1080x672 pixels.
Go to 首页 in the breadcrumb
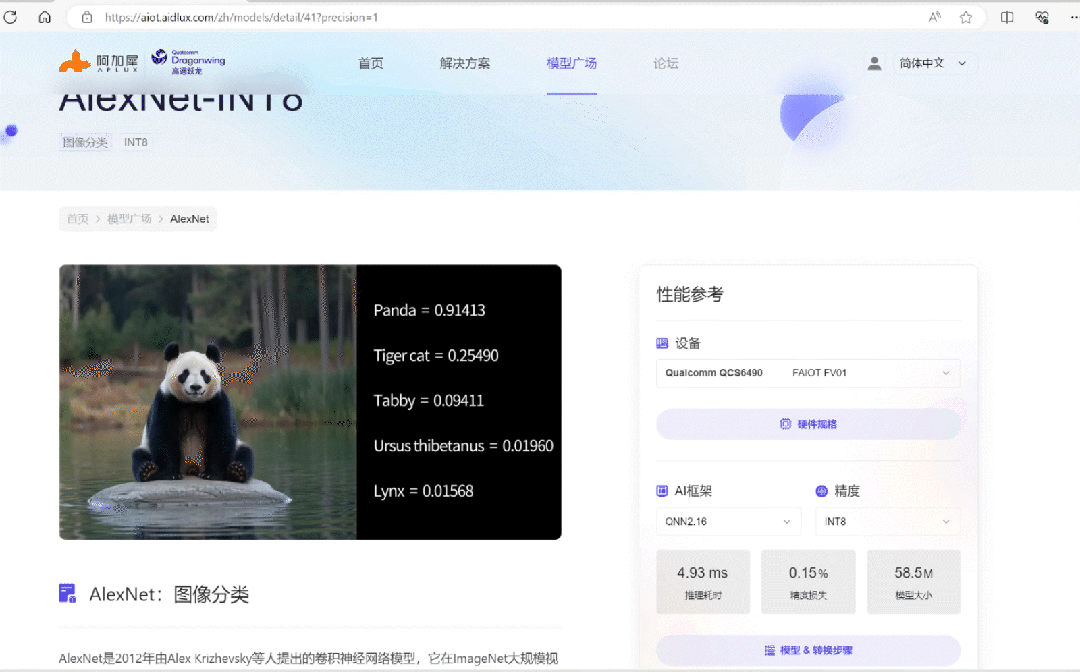[77, 219]
